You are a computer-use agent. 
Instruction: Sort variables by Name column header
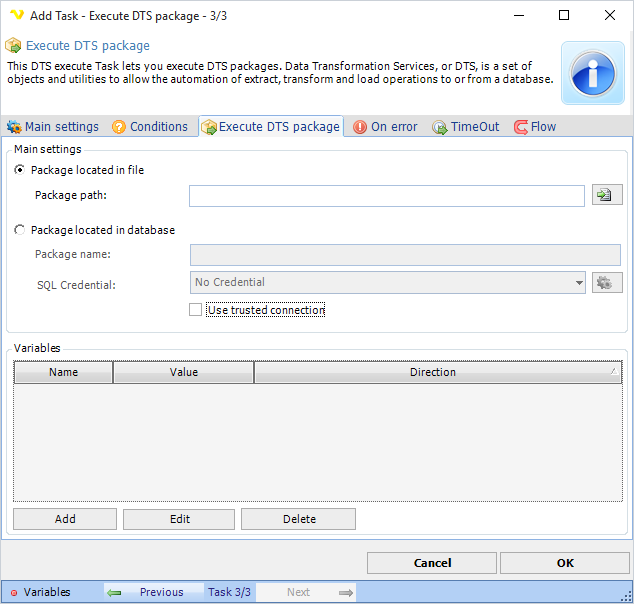(63, 372)
